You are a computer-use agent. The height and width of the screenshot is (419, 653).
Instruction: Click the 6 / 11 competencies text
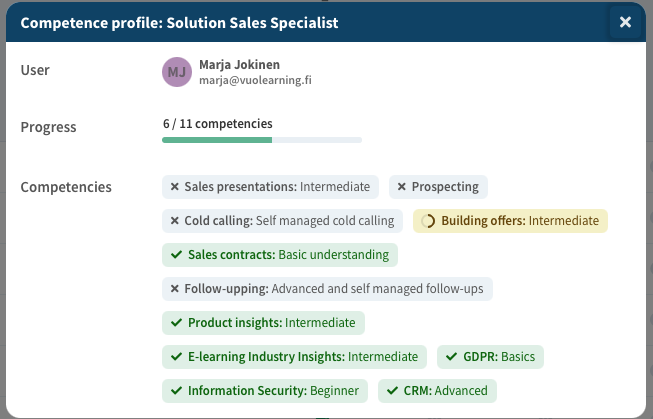click(x=217, y=124)
